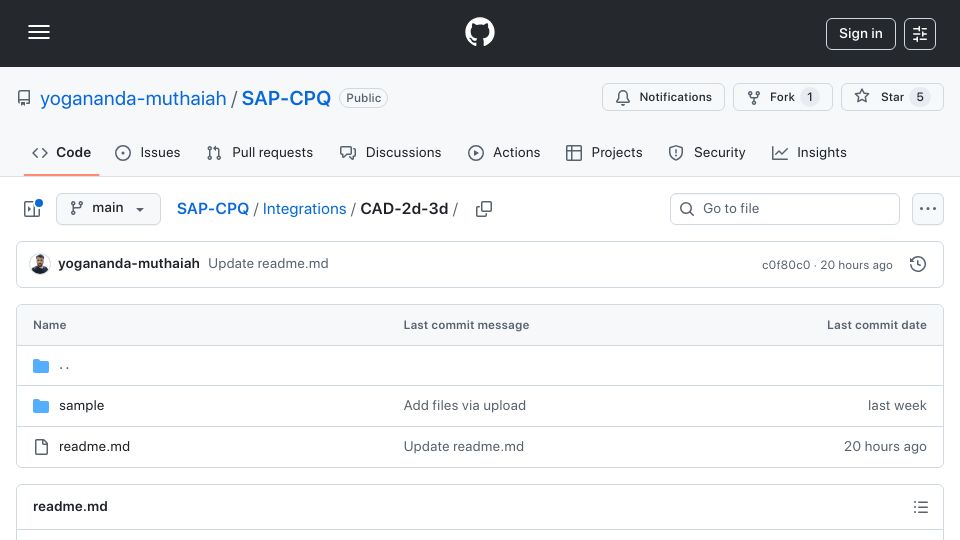Viewport: 960px width, 540px height.
Task: Click the Last commit date column header
Action: click(877, 325)
